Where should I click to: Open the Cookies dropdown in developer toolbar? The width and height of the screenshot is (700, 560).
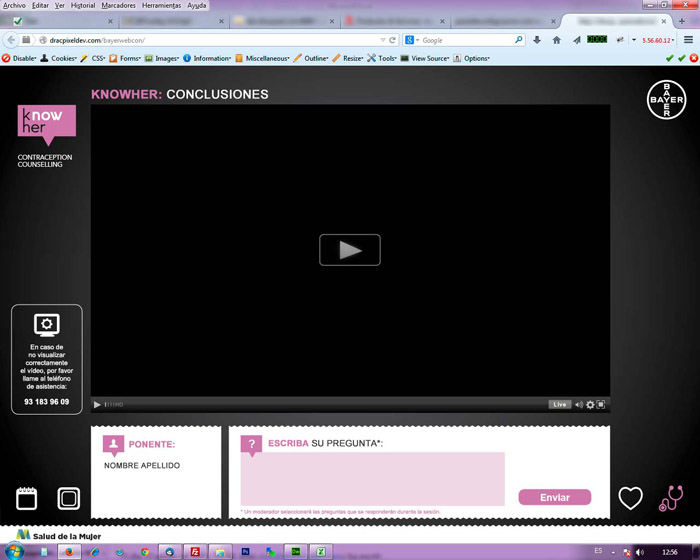tap(59, 58)
